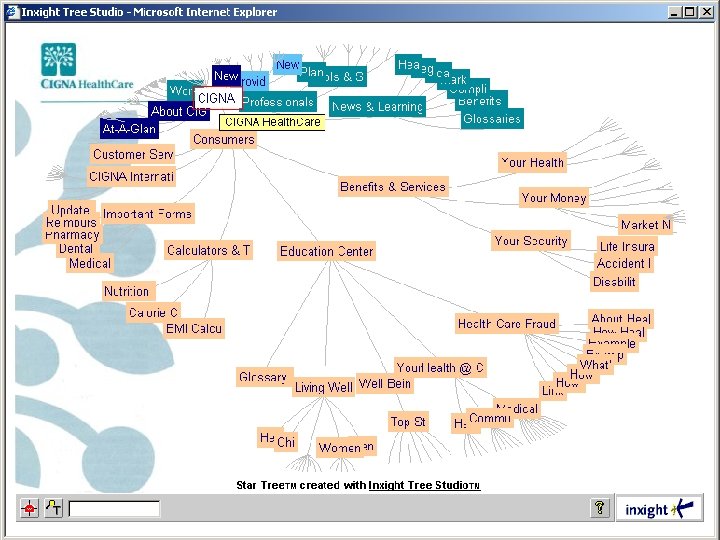Click the CIGNA HealthCare tree logo
This screenshot has width=720, height=540.
click(x=58, y=60)
